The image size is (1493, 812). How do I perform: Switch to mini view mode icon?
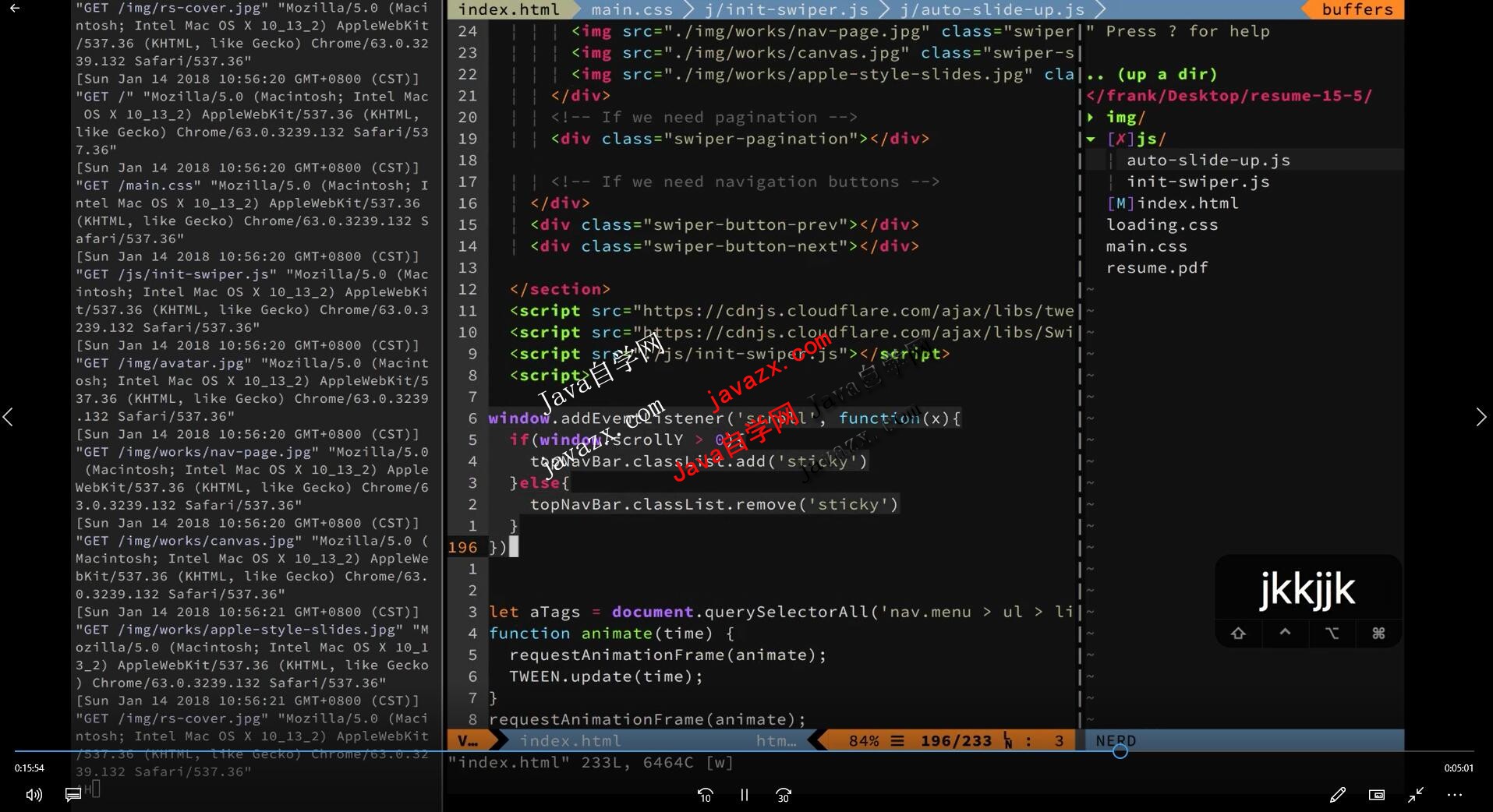coord(1377,795)
